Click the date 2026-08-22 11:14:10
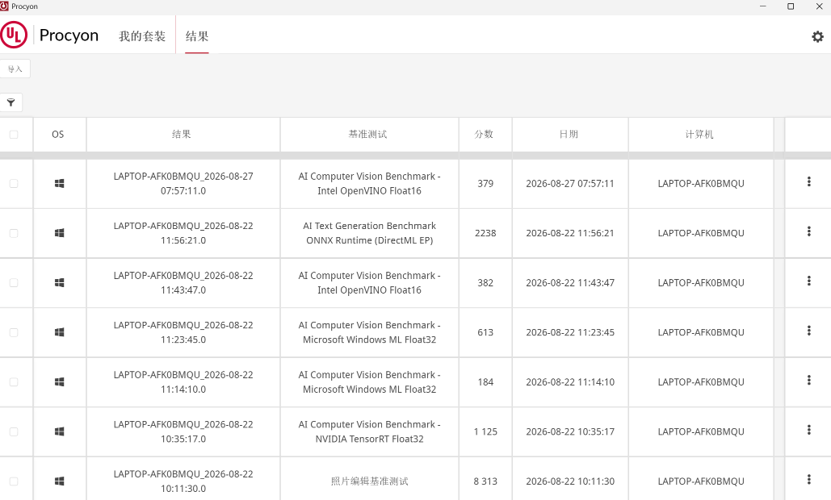This screenshot has height=500, width=831. [x=570, y=382]
